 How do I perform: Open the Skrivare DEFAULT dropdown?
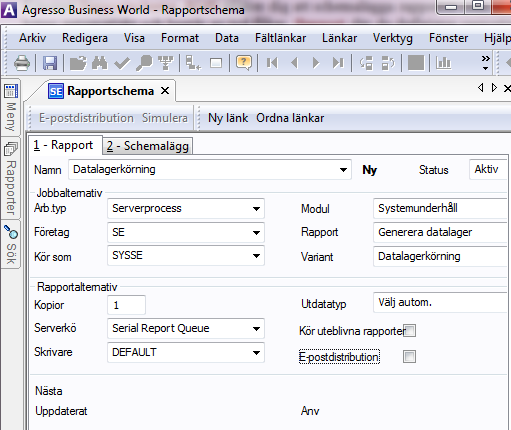point(256,353)
